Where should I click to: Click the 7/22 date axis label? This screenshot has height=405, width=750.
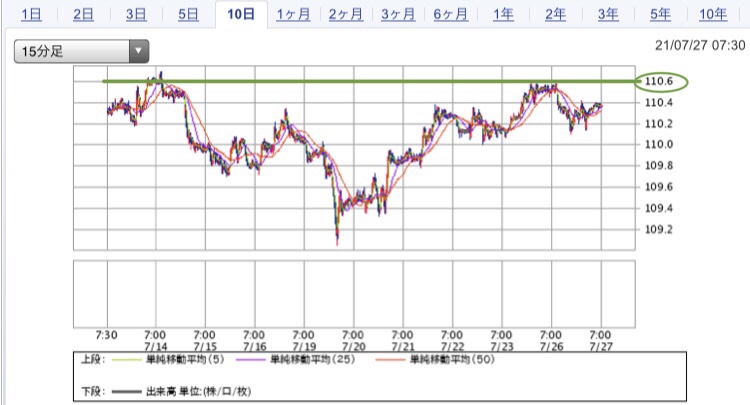(x=452, y=347)
